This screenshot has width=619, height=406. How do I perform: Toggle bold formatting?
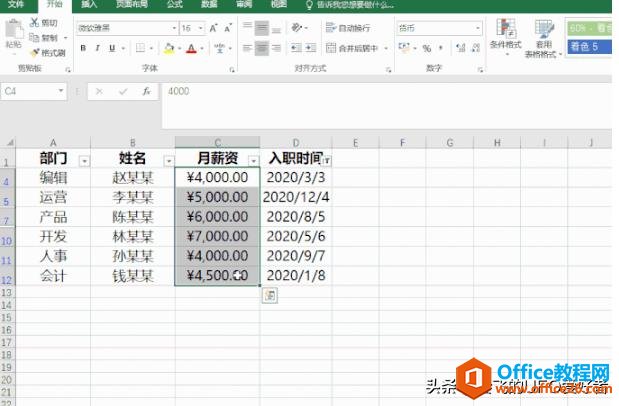tap(83, 48)
